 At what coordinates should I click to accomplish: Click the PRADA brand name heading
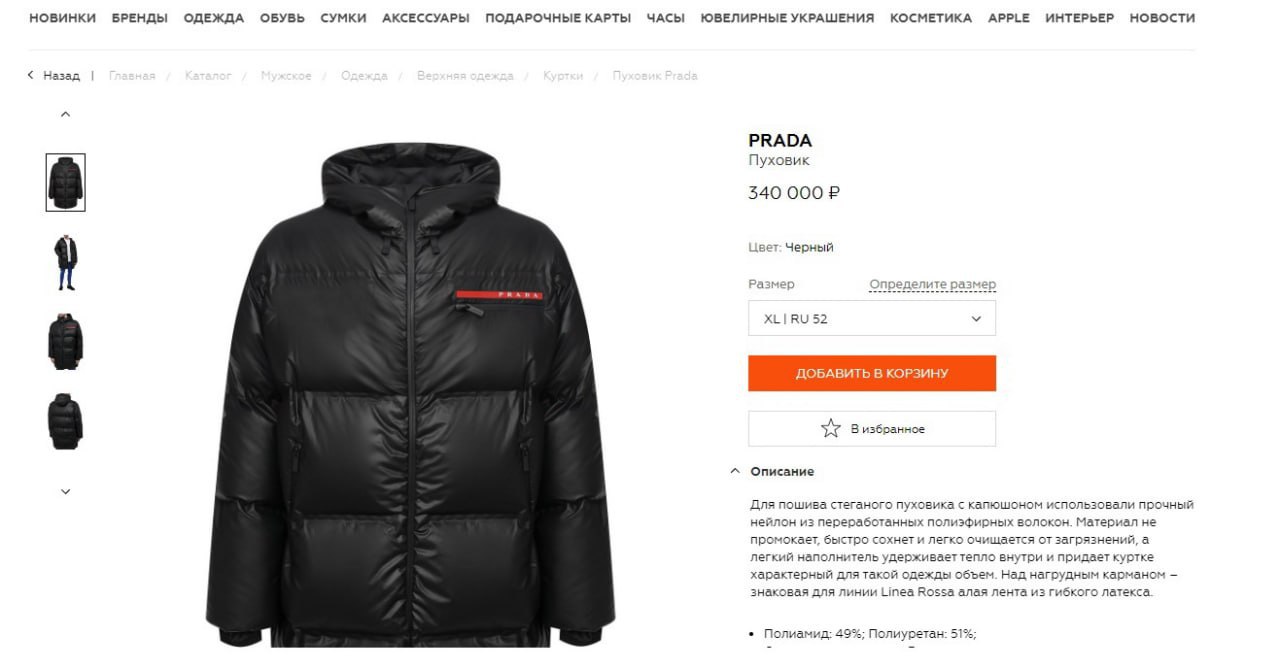tap(780, 141)
